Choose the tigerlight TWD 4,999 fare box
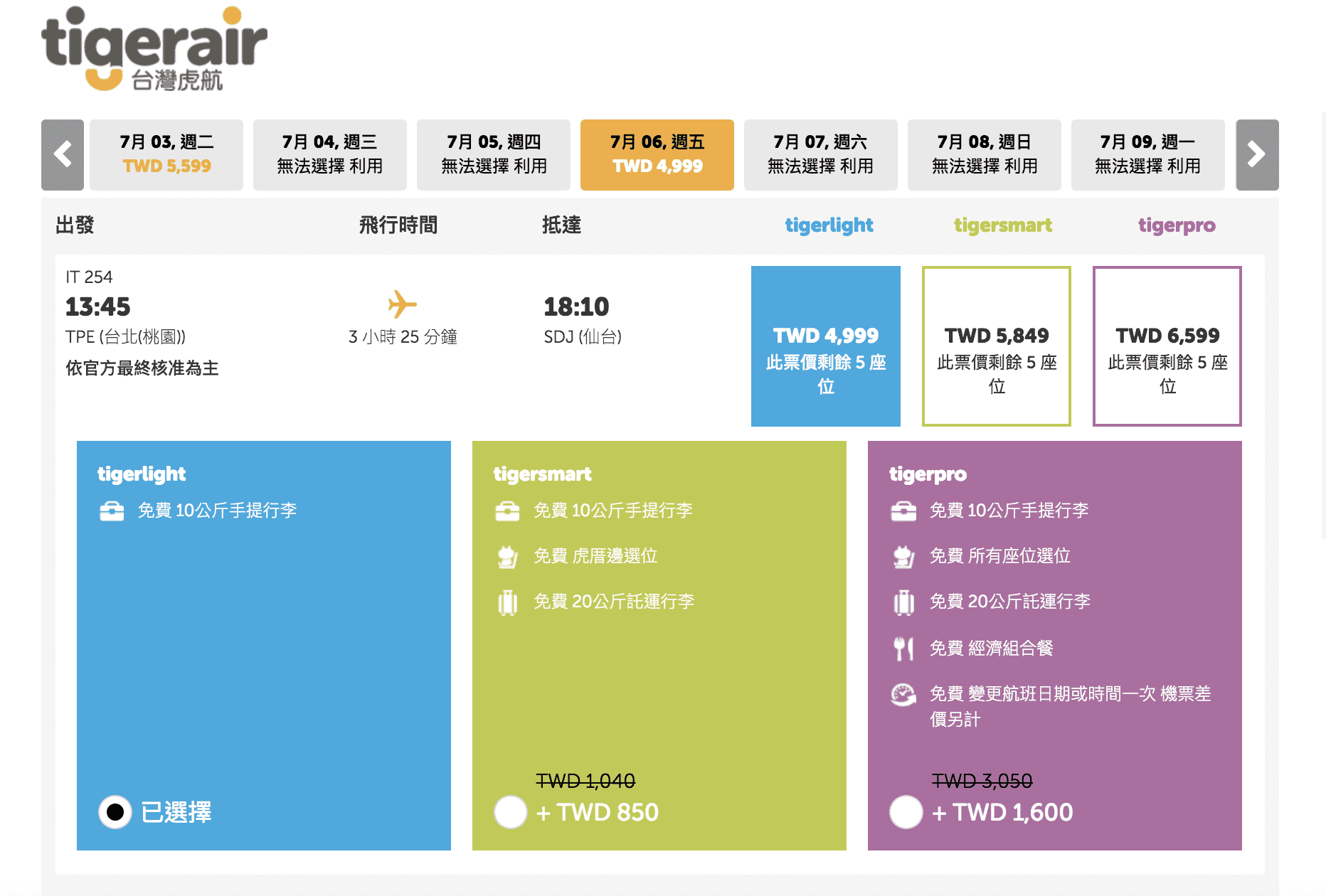Image resolution: width=1326 pixels, height=896 pixels. click(x=826, y=346)
